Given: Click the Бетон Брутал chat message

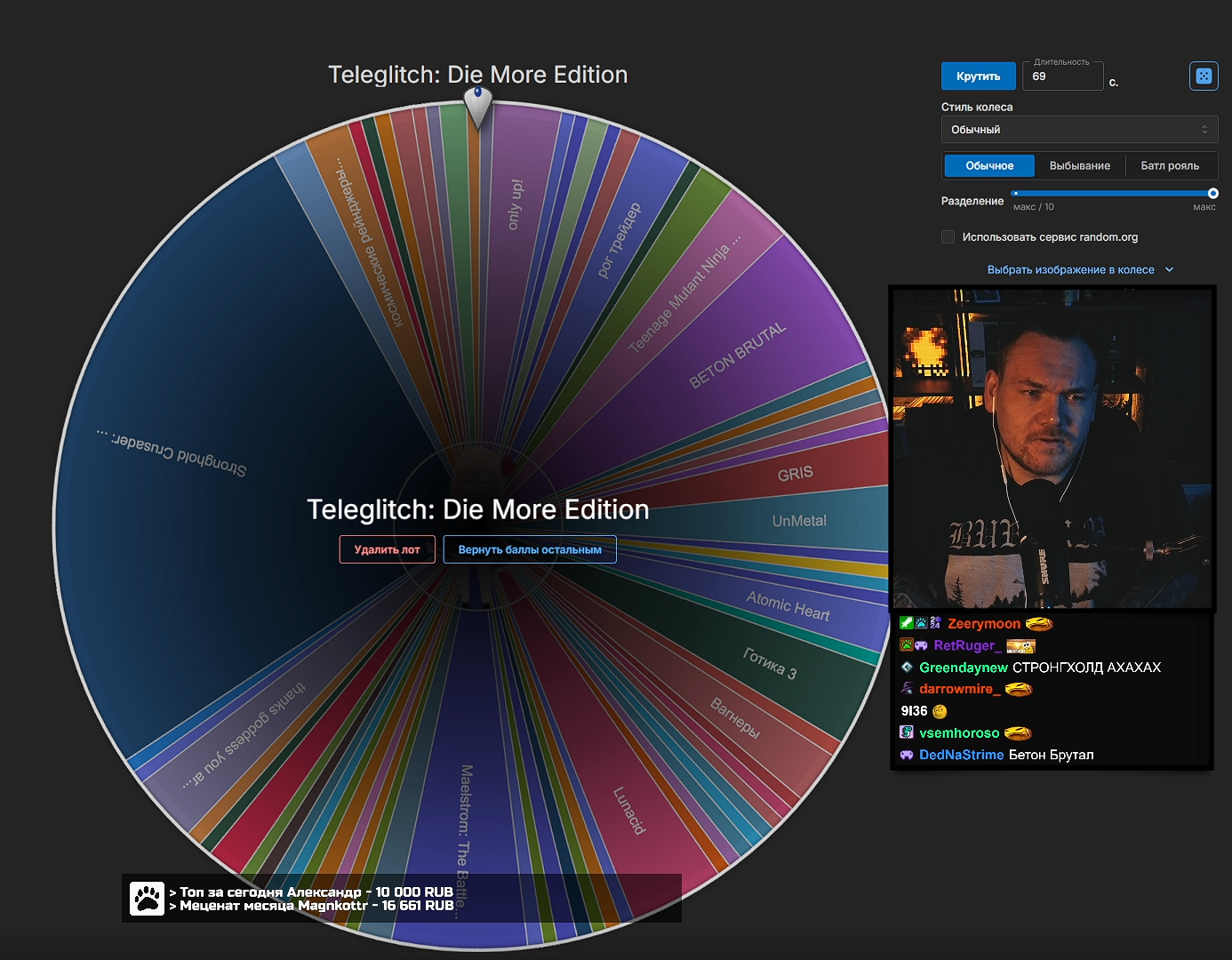Looking at the screenshot, I should pyautogui.click(x=1052, y=755).
